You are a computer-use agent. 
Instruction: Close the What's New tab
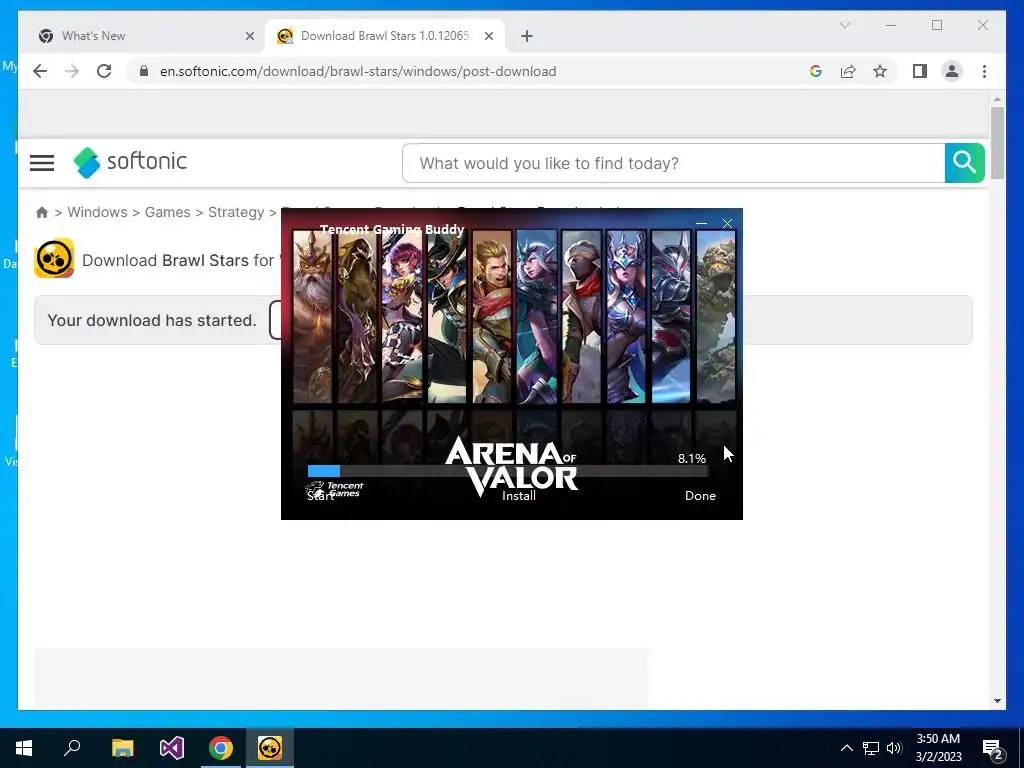pos(249,36)
